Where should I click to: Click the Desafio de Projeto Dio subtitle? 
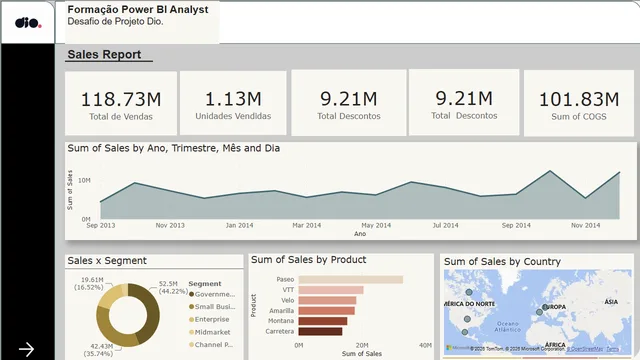116,21
